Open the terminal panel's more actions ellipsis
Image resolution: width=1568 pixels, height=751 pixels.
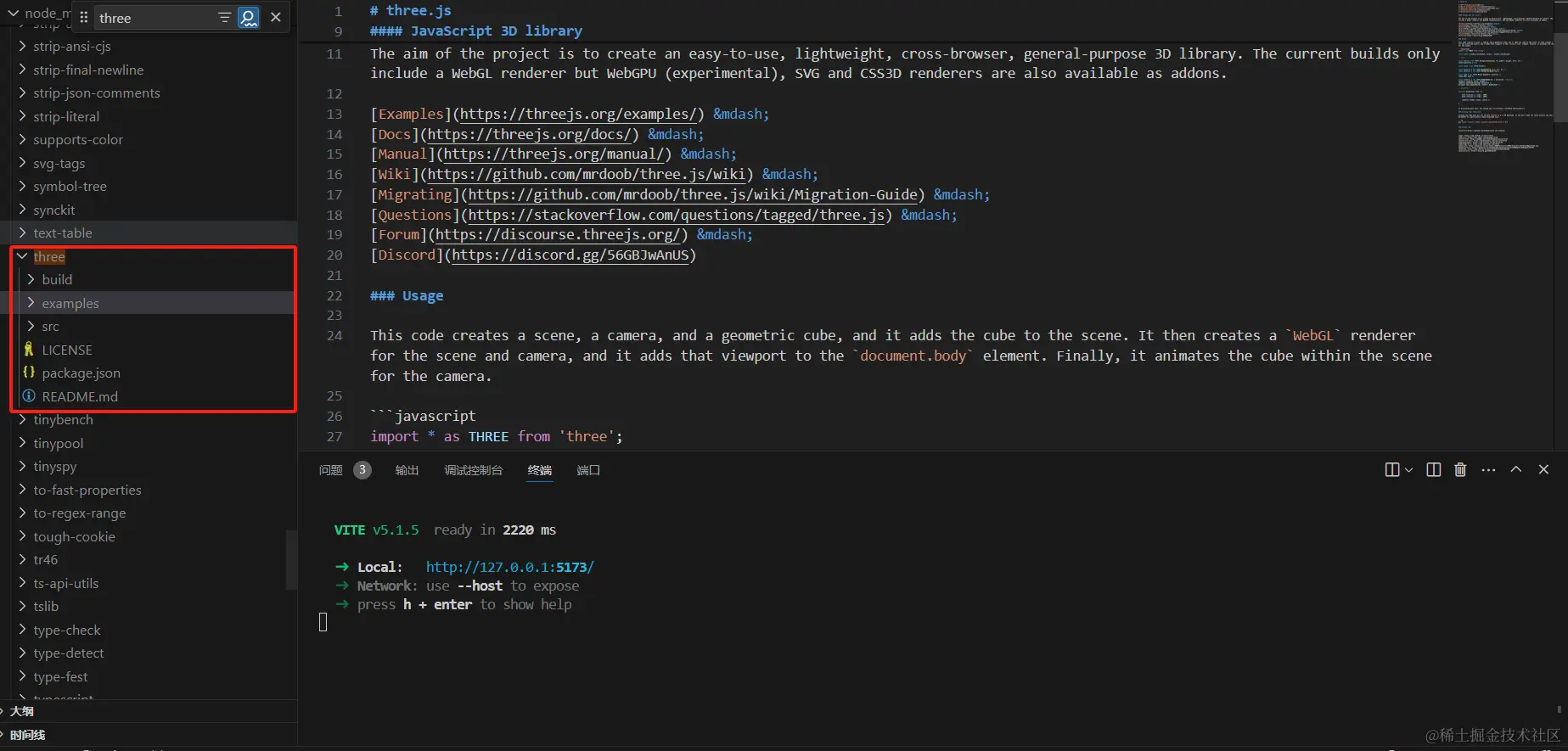point(1488,469)
